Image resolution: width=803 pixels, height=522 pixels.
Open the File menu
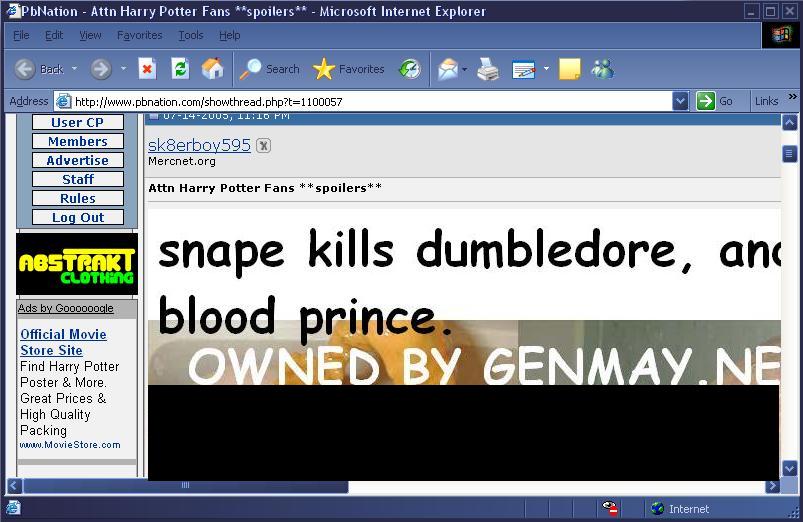[21, 35]
